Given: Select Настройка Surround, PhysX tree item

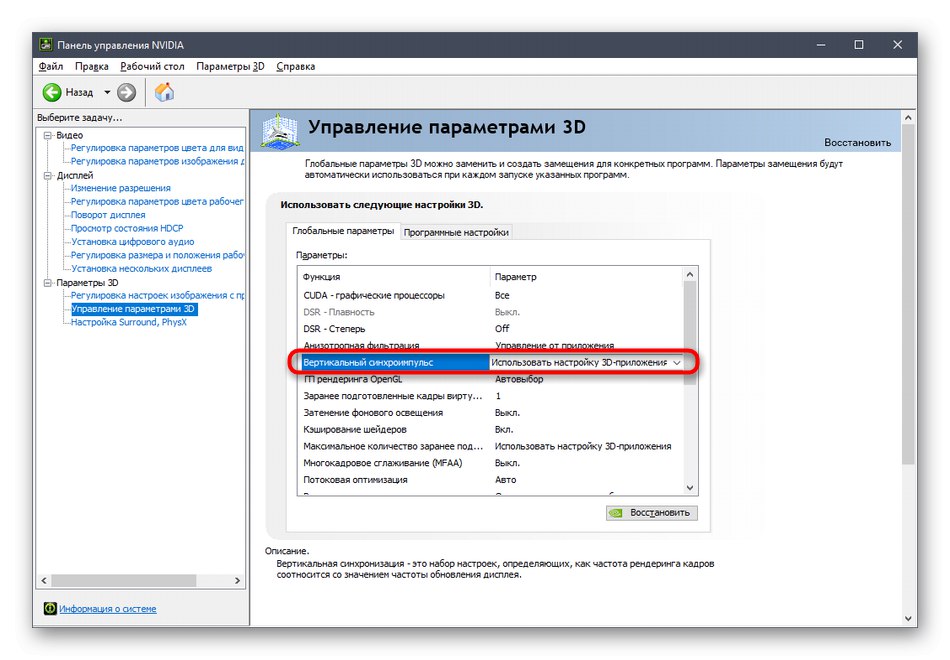Looking at the screenshot, I should tap(128, 322).
